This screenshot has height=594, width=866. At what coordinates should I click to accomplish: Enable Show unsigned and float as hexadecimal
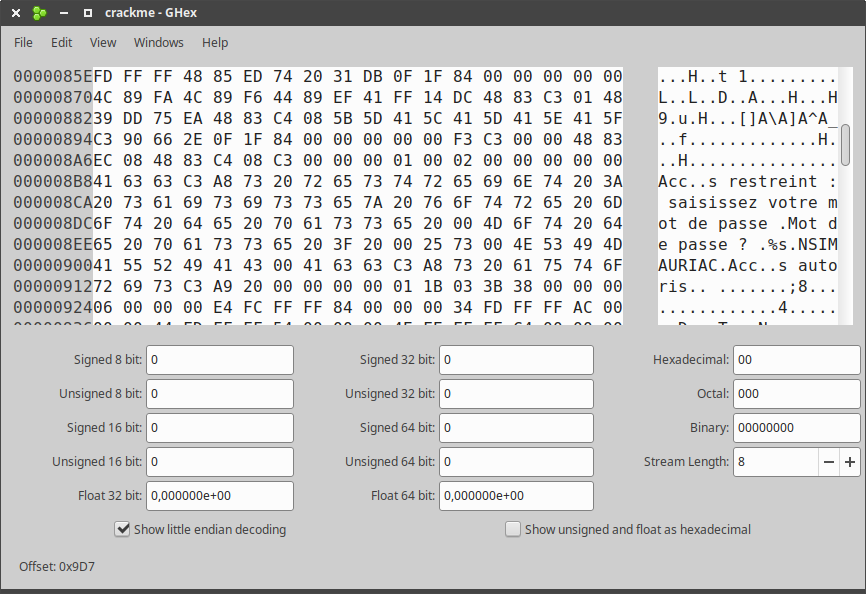[513, 529]
